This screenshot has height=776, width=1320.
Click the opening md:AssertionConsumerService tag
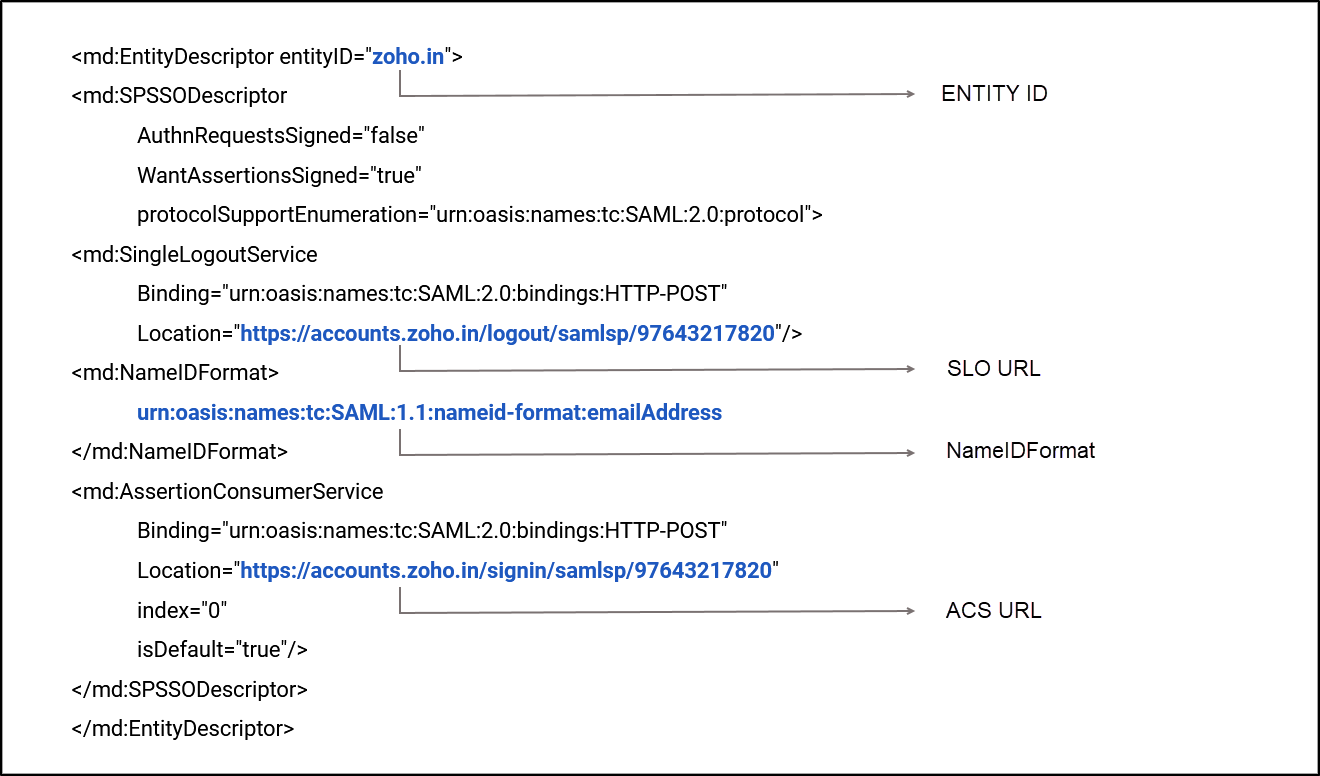227,492
